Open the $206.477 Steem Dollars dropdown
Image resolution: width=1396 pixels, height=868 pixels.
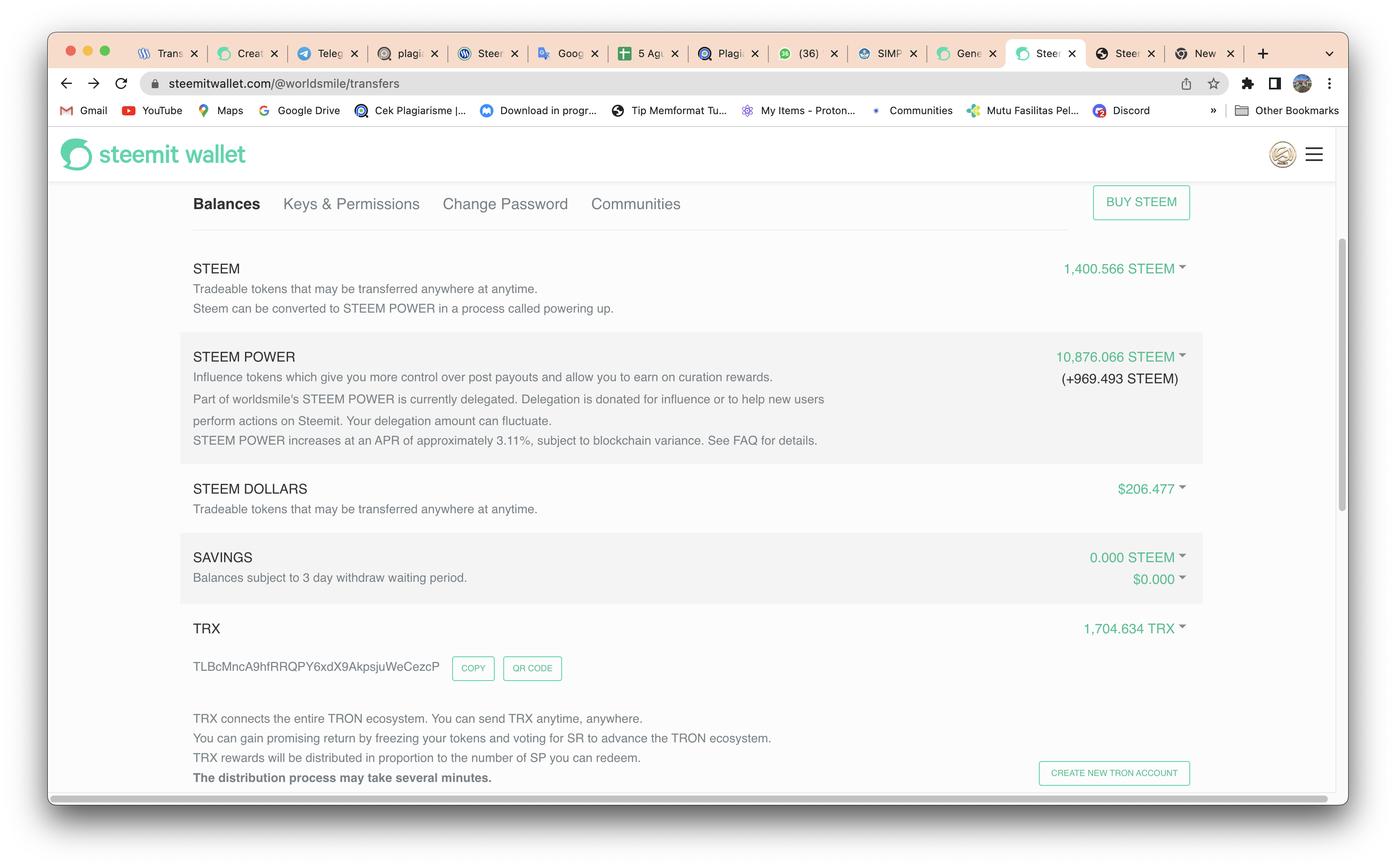pyautogui.click(x=1151, y=489)
